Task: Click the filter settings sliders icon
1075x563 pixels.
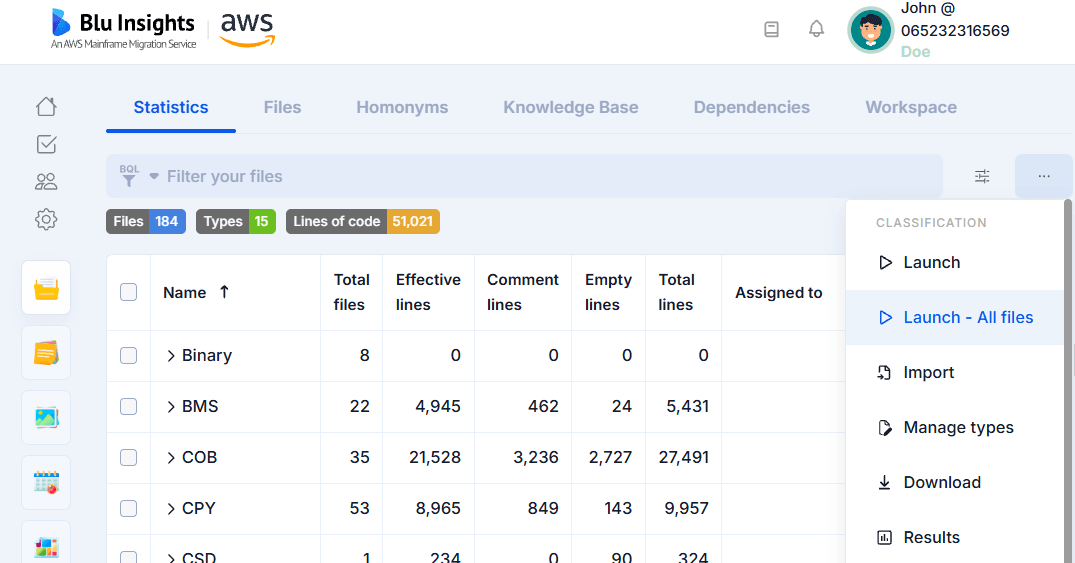Action: (982, 176)
